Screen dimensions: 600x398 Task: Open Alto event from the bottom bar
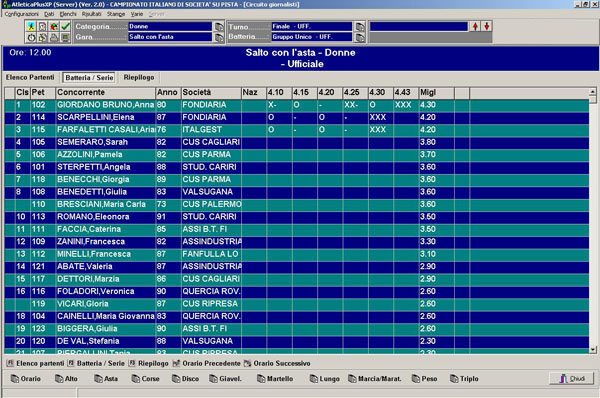click(x=66, y=378)
